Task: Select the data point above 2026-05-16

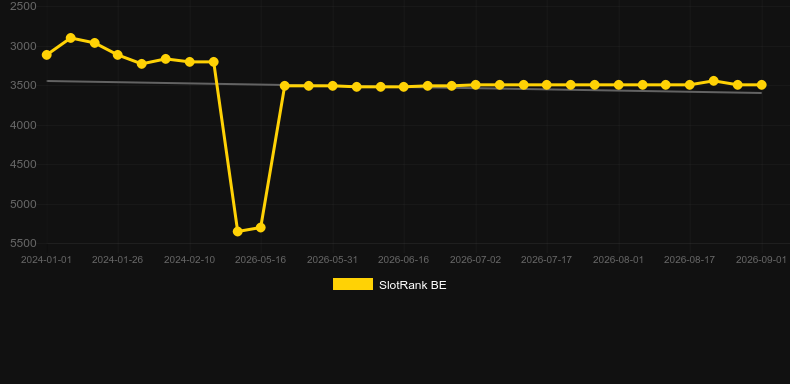Action: pos(260,227)
